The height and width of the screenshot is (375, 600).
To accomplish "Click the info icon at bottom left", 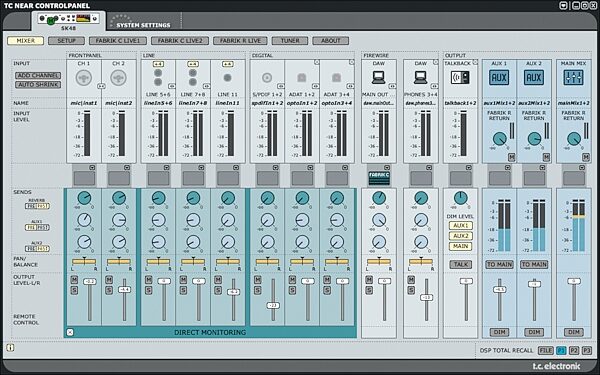I will click(10, 348).
